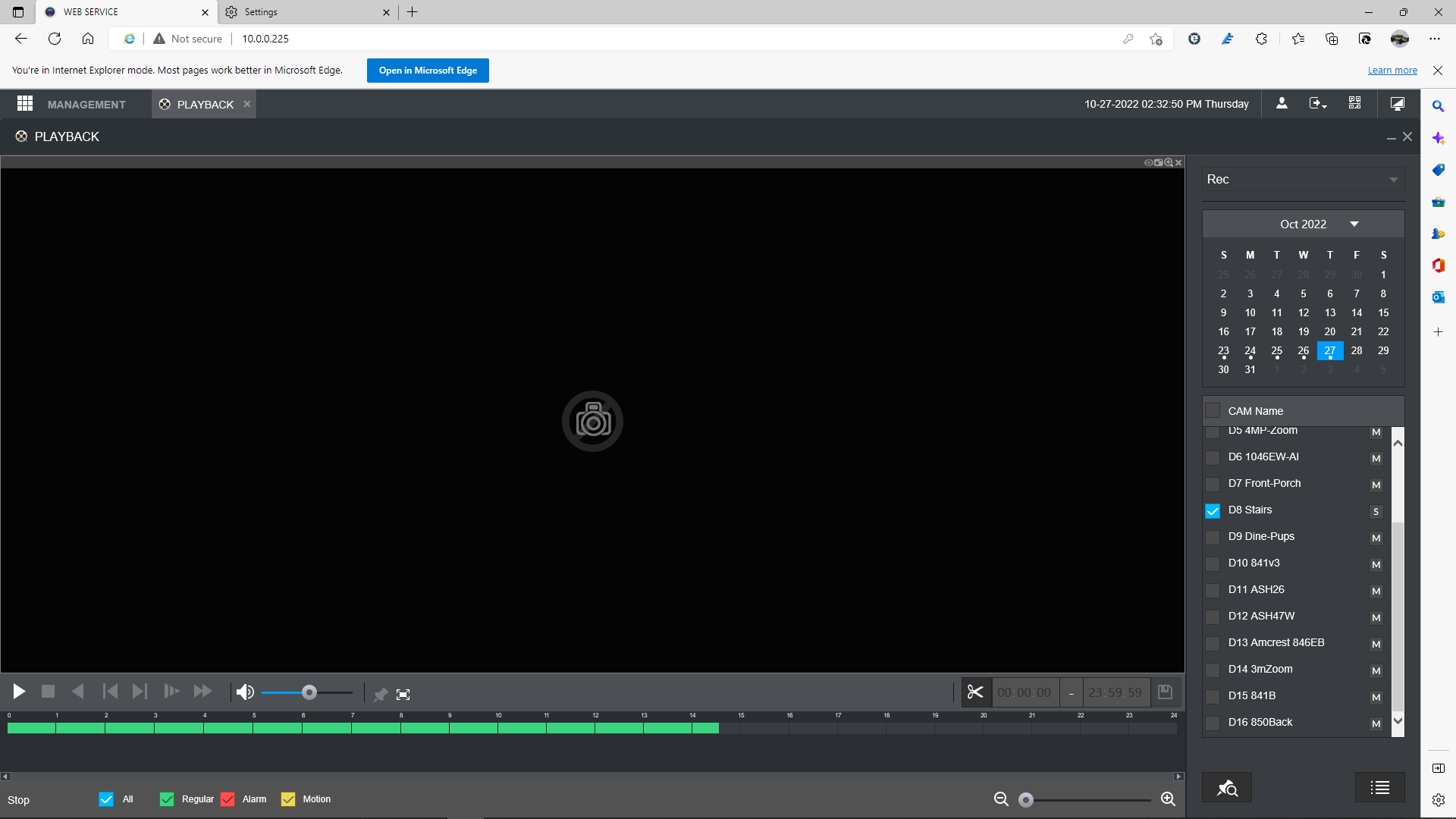The width and height of the screenshot is (1456, 819).
Task: Toggle the Alarm record type checkbox
Action: [227, 799]
